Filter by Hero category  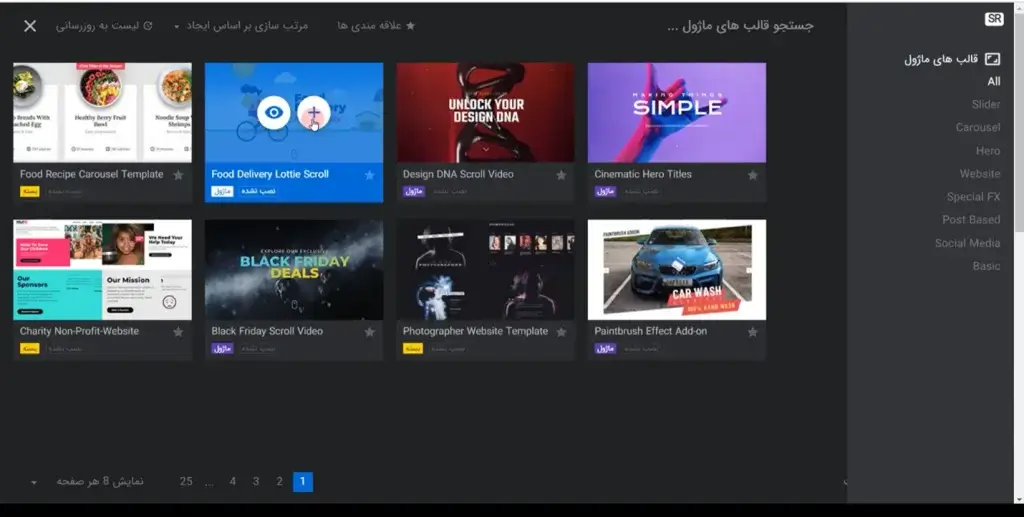tap(988, 151)
